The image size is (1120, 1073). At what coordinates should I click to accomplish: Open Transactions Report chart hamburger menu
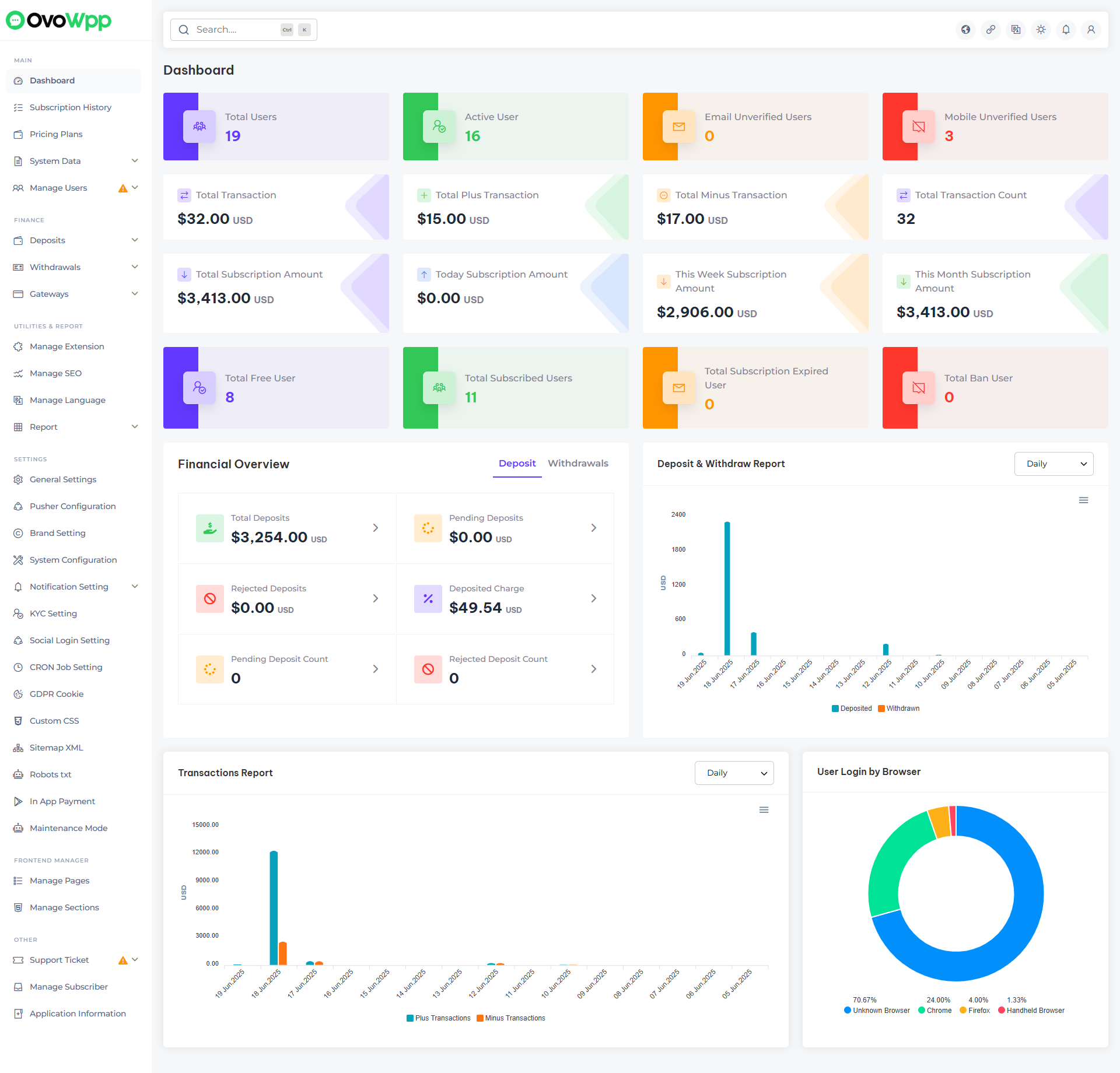click(764, 810)
